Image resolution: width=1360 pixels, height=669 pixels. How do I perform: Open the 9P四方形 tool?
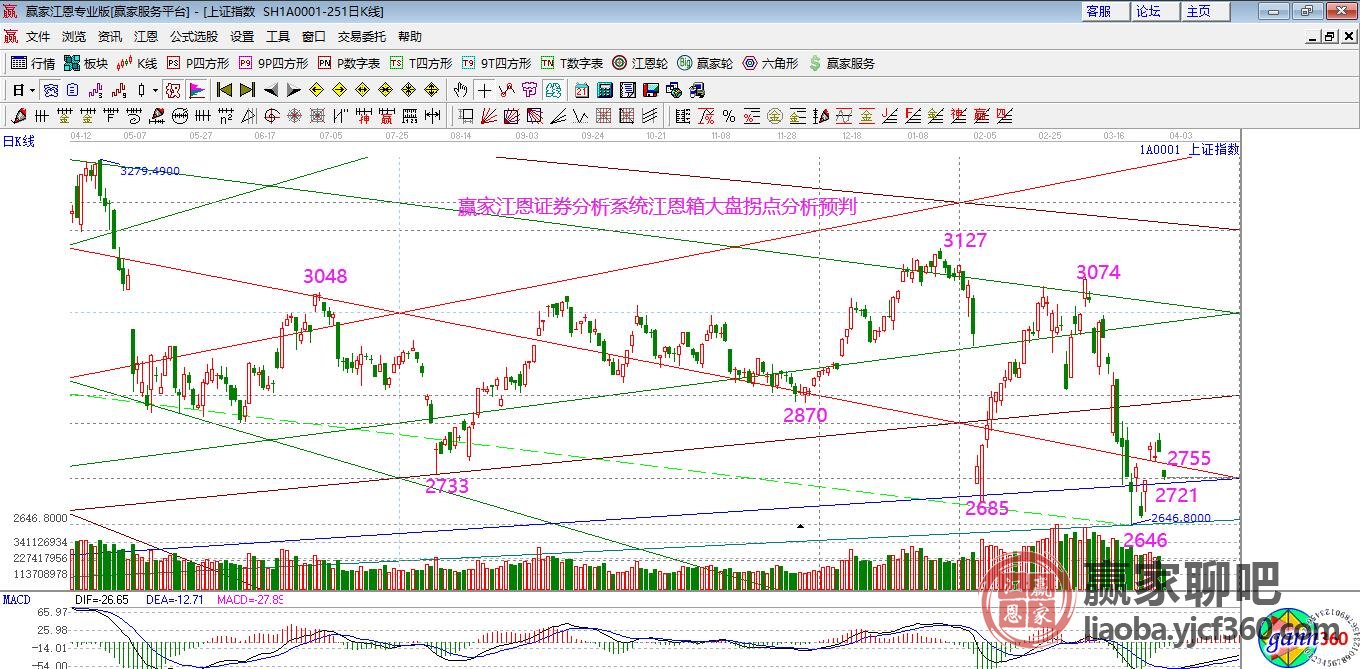click(273, 63)
